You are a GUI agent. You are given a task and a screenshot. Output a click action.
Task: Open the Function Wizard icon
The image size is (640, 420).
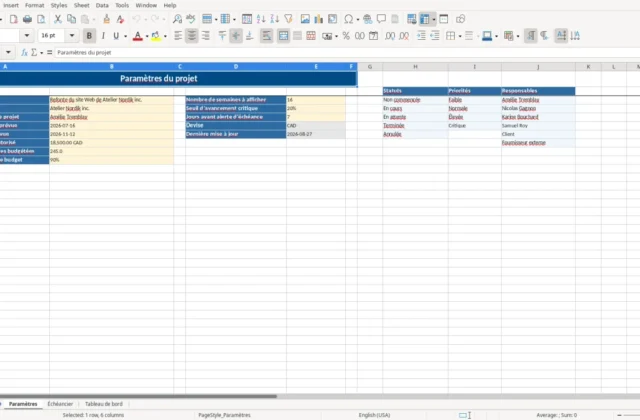coord(24,52)
